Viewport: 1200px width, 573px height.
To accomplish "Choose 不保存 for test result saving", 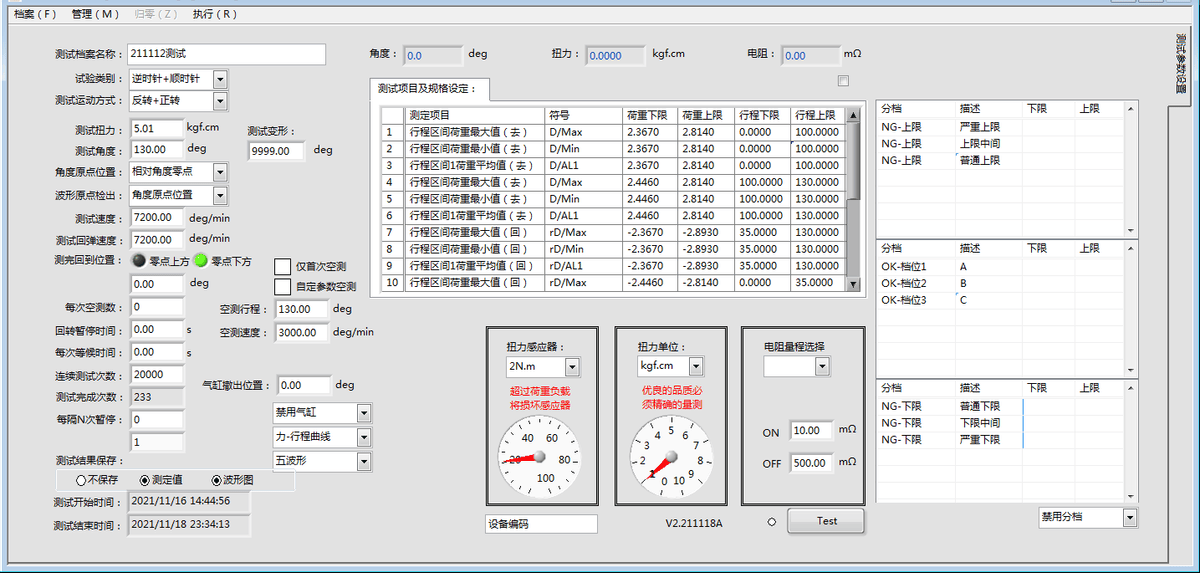I will click(81, 480).
